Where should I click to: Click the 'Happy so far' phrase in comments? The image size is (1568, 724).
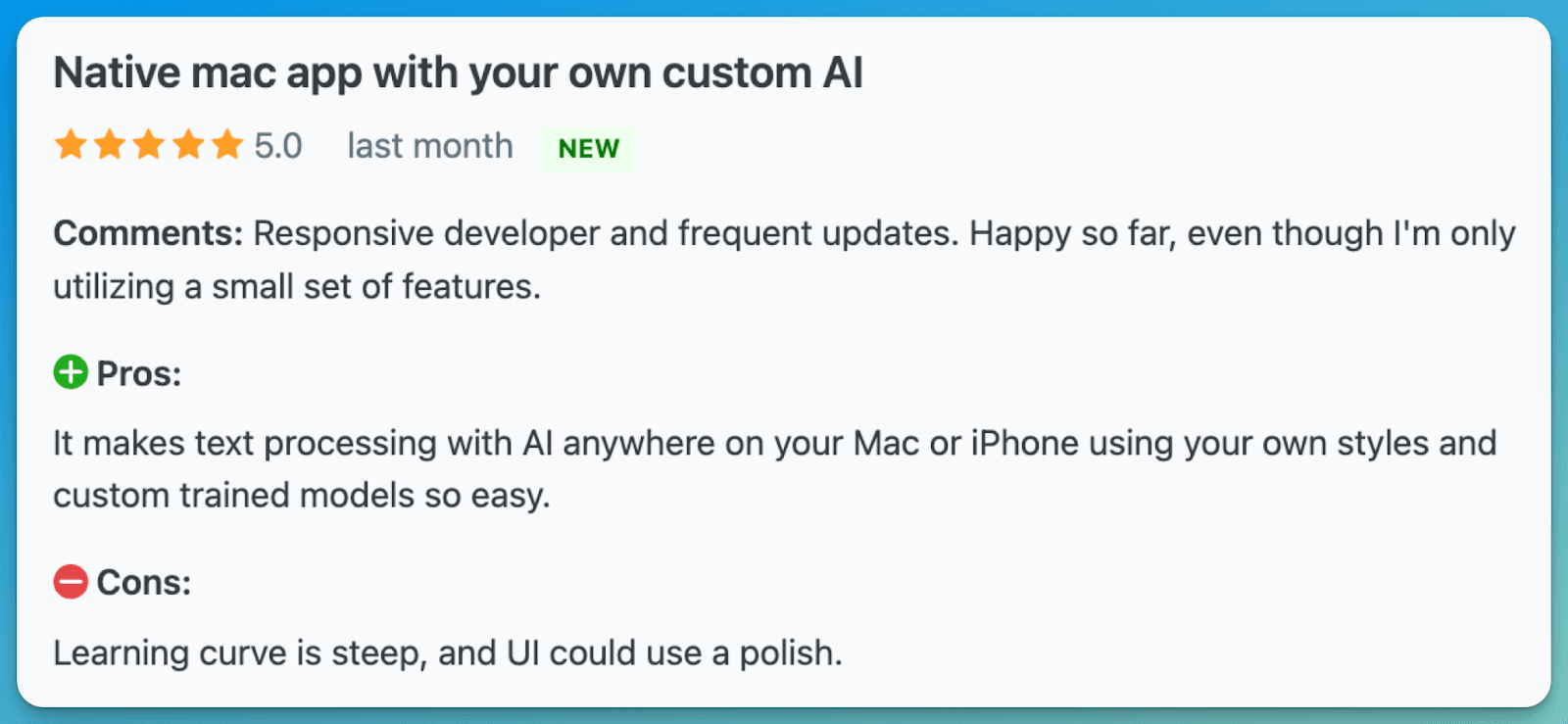1073,233
